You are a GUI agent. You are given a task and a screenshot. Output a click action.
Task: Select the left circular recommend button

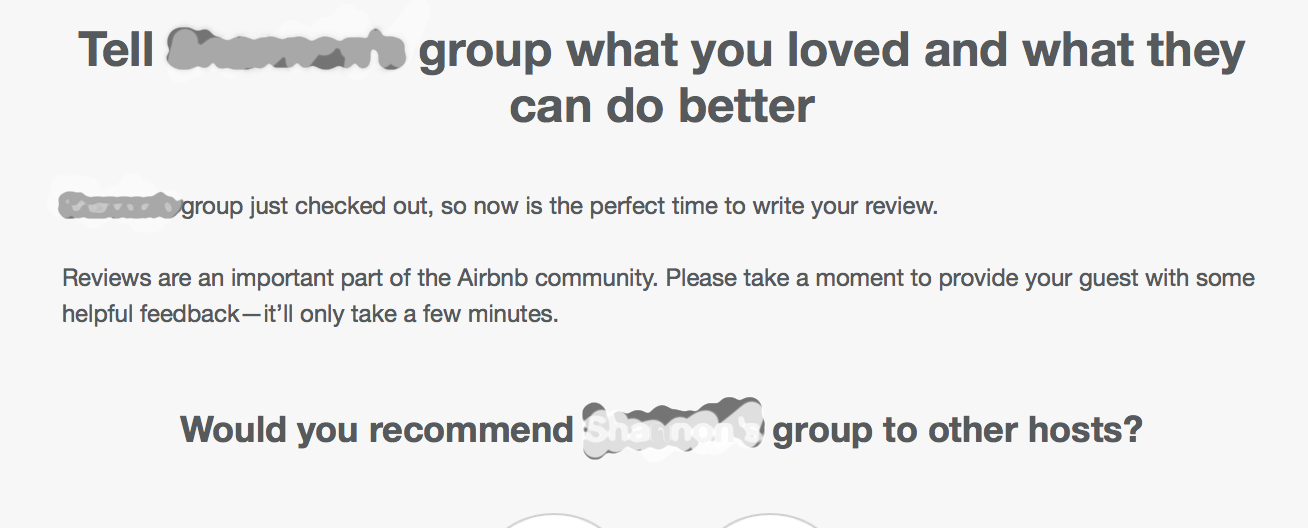click(553, 521)
